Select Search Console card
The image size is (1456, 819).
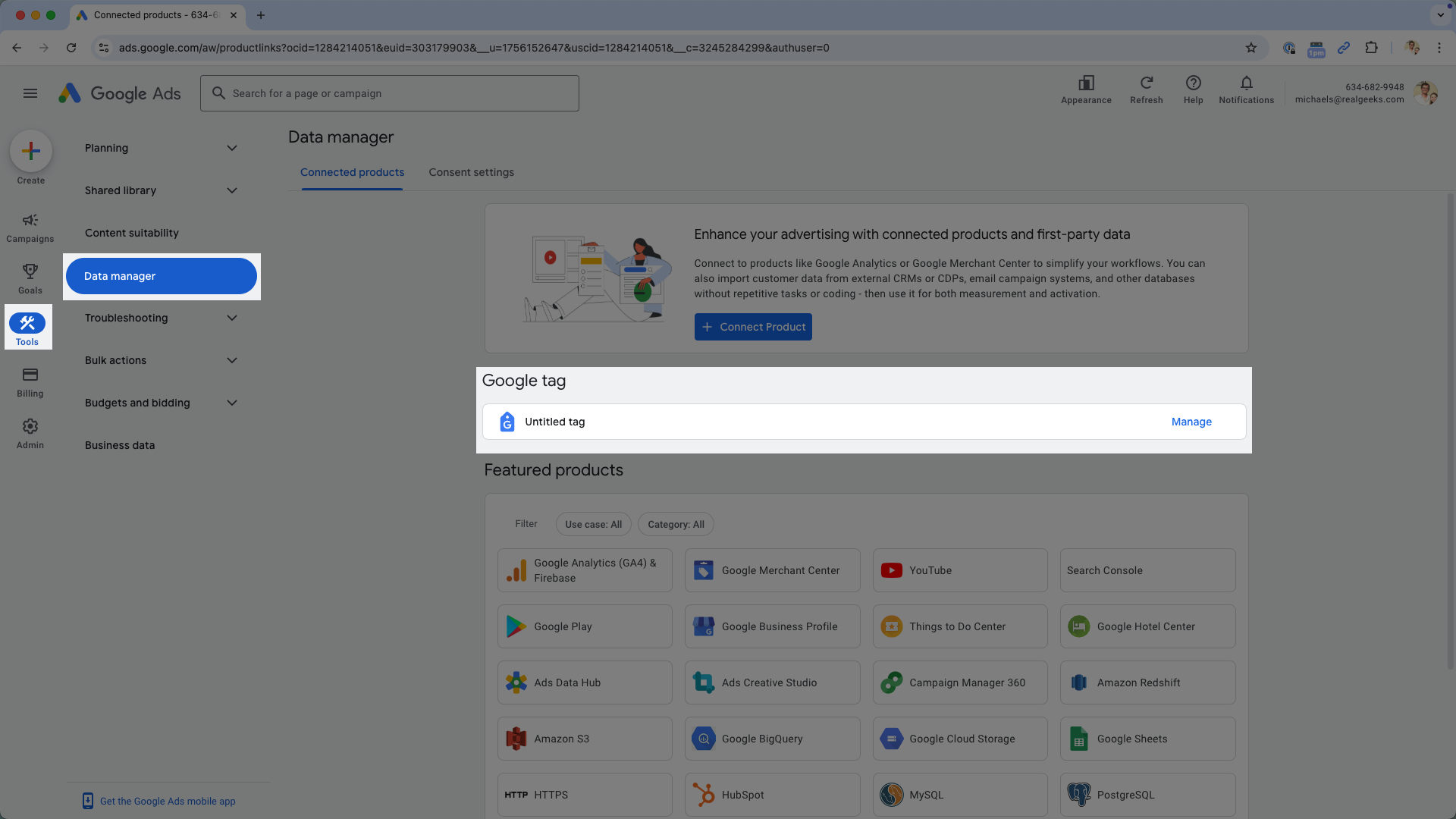click(x=1147, y=570)
